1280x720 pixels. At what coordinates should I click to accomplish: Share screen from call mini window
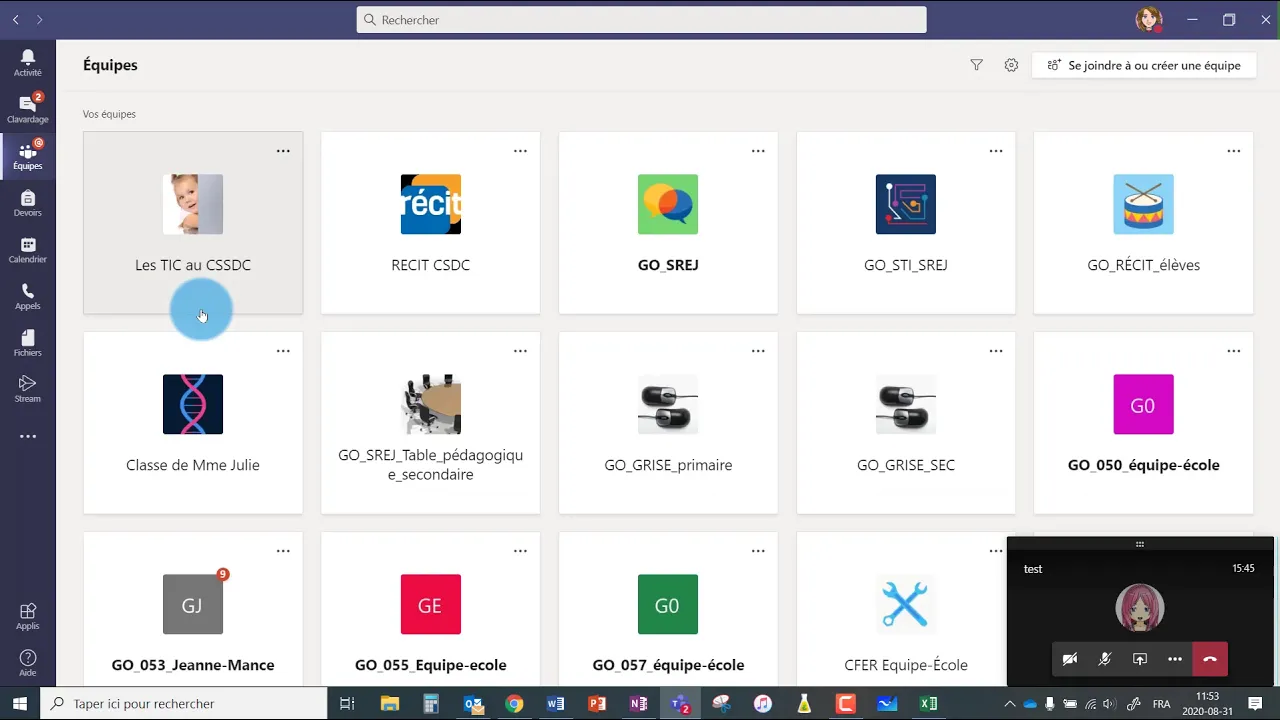click(1140, 659)
